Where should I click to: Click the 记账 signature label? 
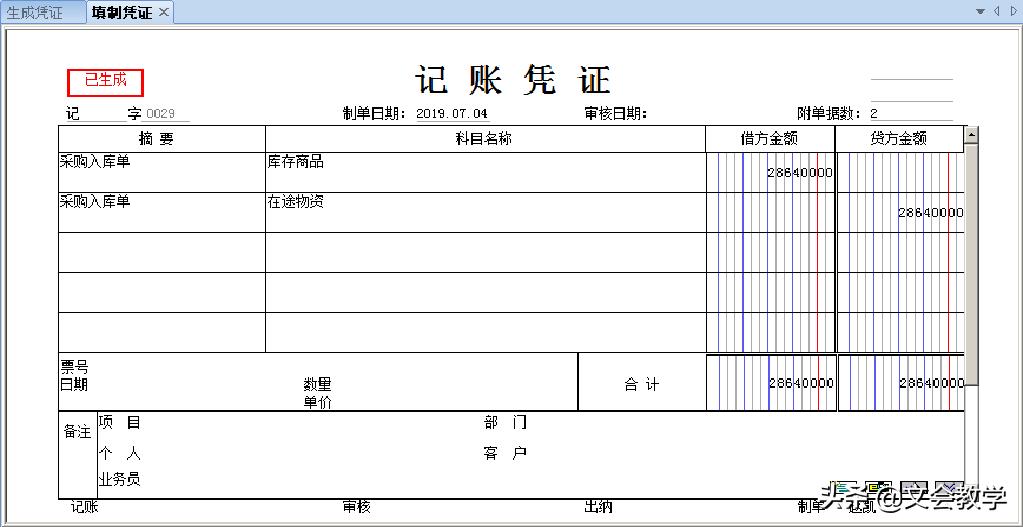[84, 507]
